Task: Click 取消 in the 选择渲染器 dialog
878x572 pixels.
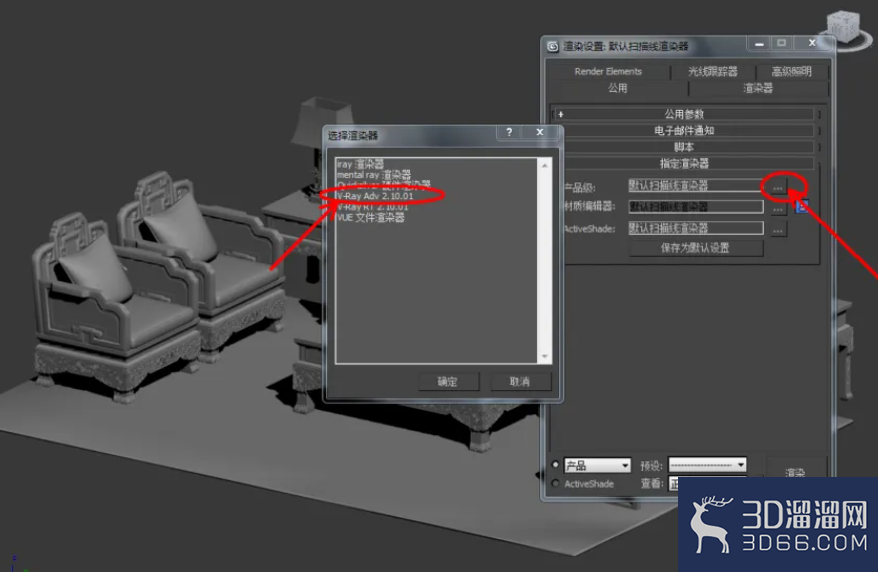Action: coord(520,382)
